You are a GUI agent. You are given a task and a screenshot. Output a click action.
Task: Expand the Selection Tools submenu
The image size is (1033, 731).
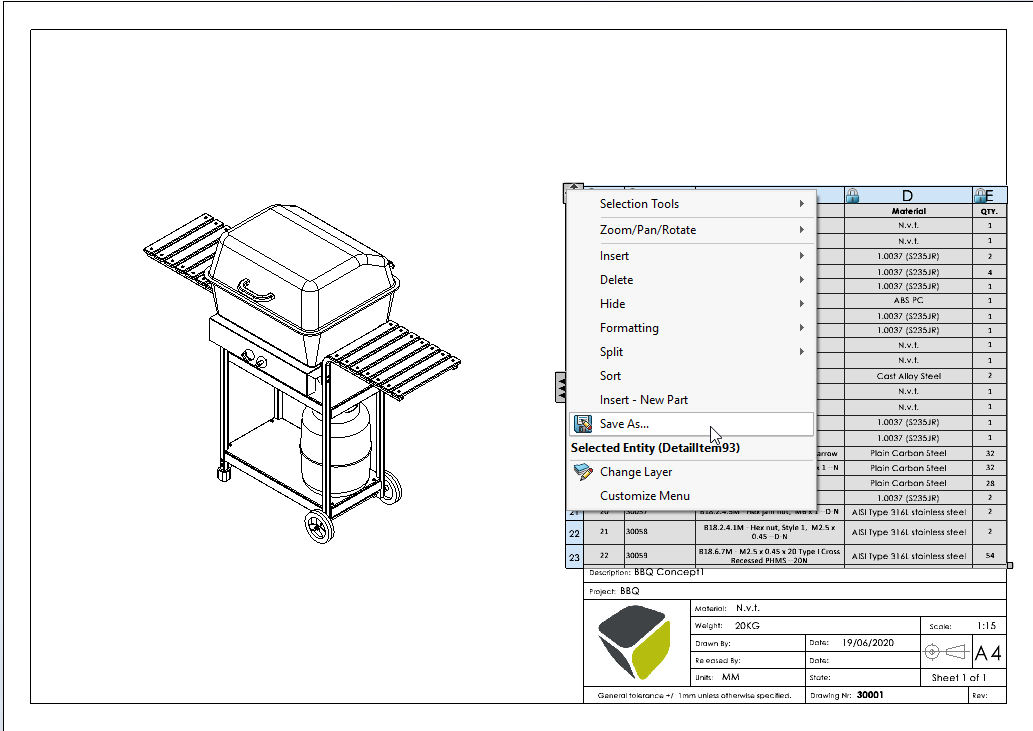(640, 203)
